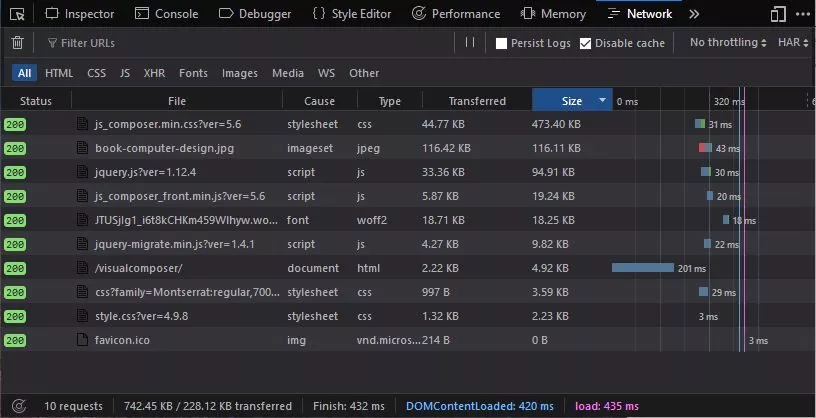Image resolution: width=816 pixels, height=418 pixels.
Task: Click the Debugger tab icon
Action: click(x=226, y=14)
